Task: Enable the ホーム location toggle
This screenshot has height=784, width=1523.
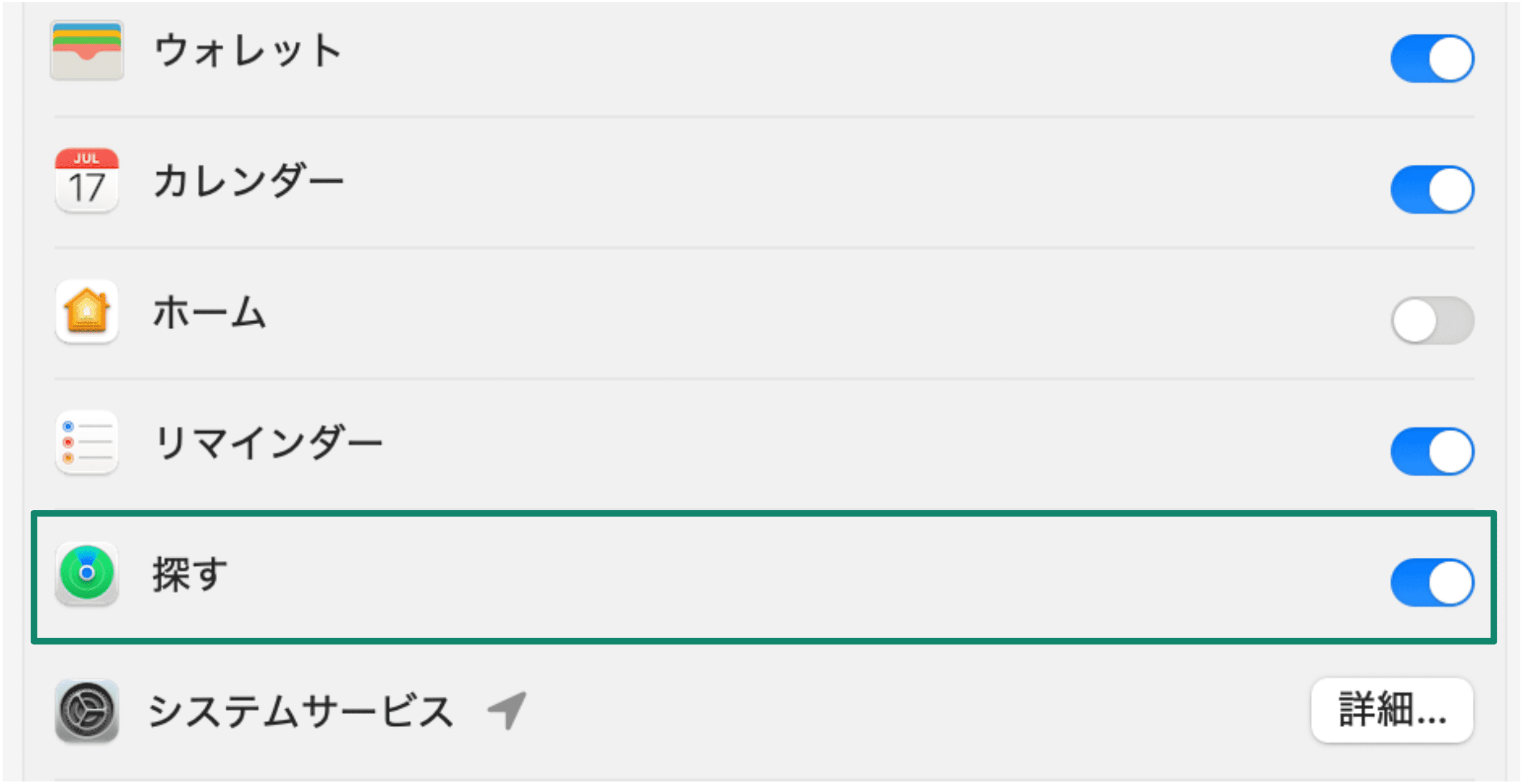Action: click(x=1432, y=320)
